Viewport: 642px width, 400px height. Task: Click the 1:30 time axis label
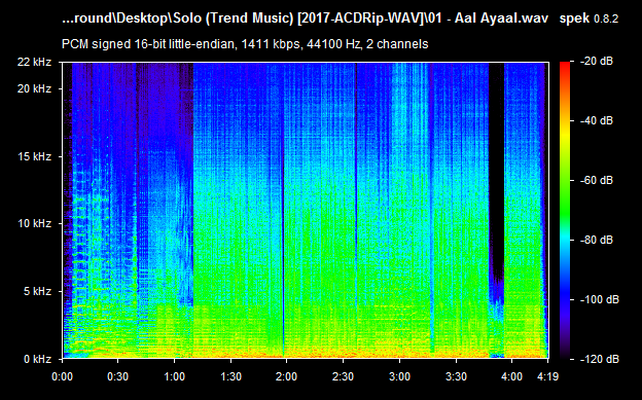[x=231, y=377]
